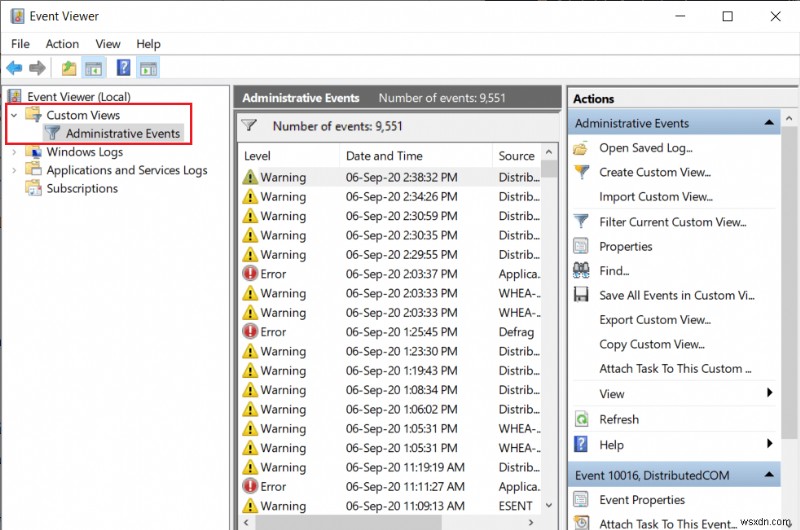800x530 pixels.
Task: Sort by the Level column header
Action: point(289,156)
